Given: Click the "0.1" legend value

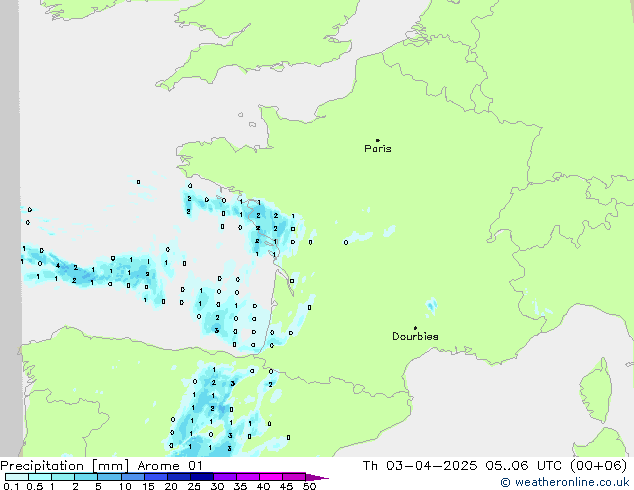Looking at the screenshot, I should click(11, 486).
